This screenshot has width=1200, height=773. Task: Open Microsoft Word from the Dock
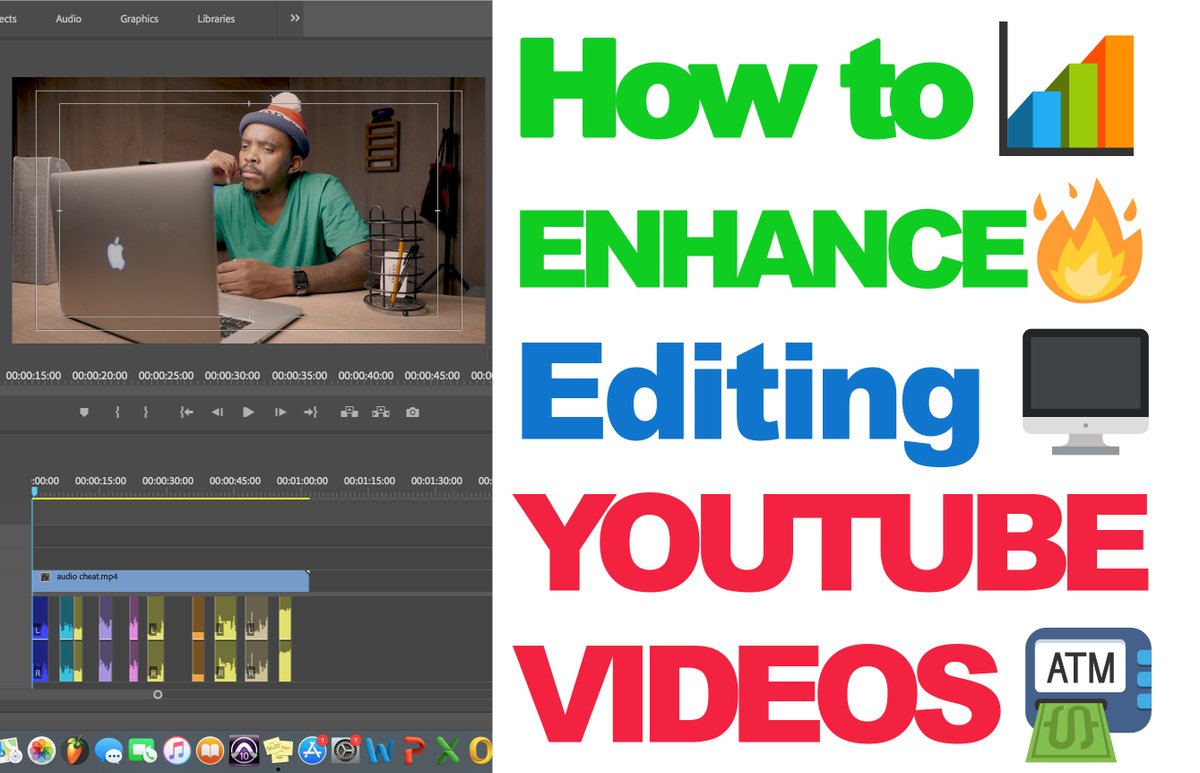[379, 750]
